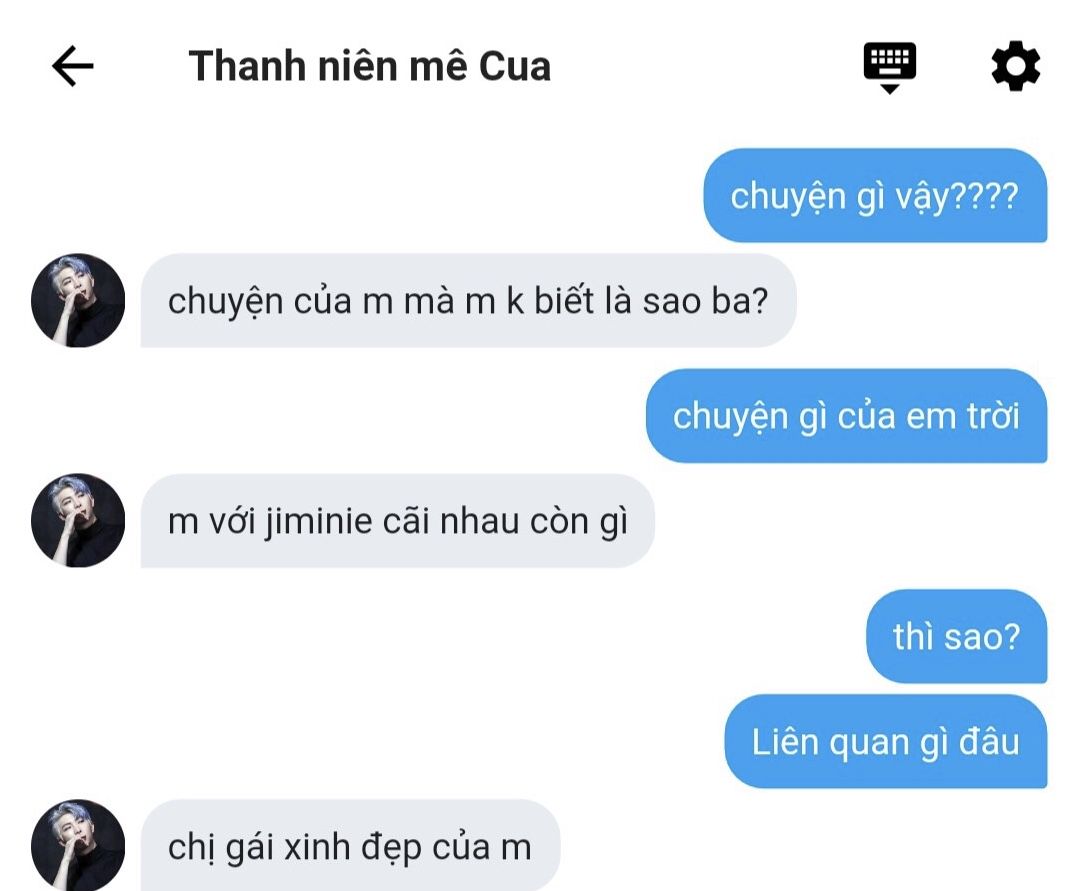The image size is (1079, 891).
Task: Tap the 'm với jiminie cãi nhau' bubble
Action: pyautogui.click(x=398, y=521)
